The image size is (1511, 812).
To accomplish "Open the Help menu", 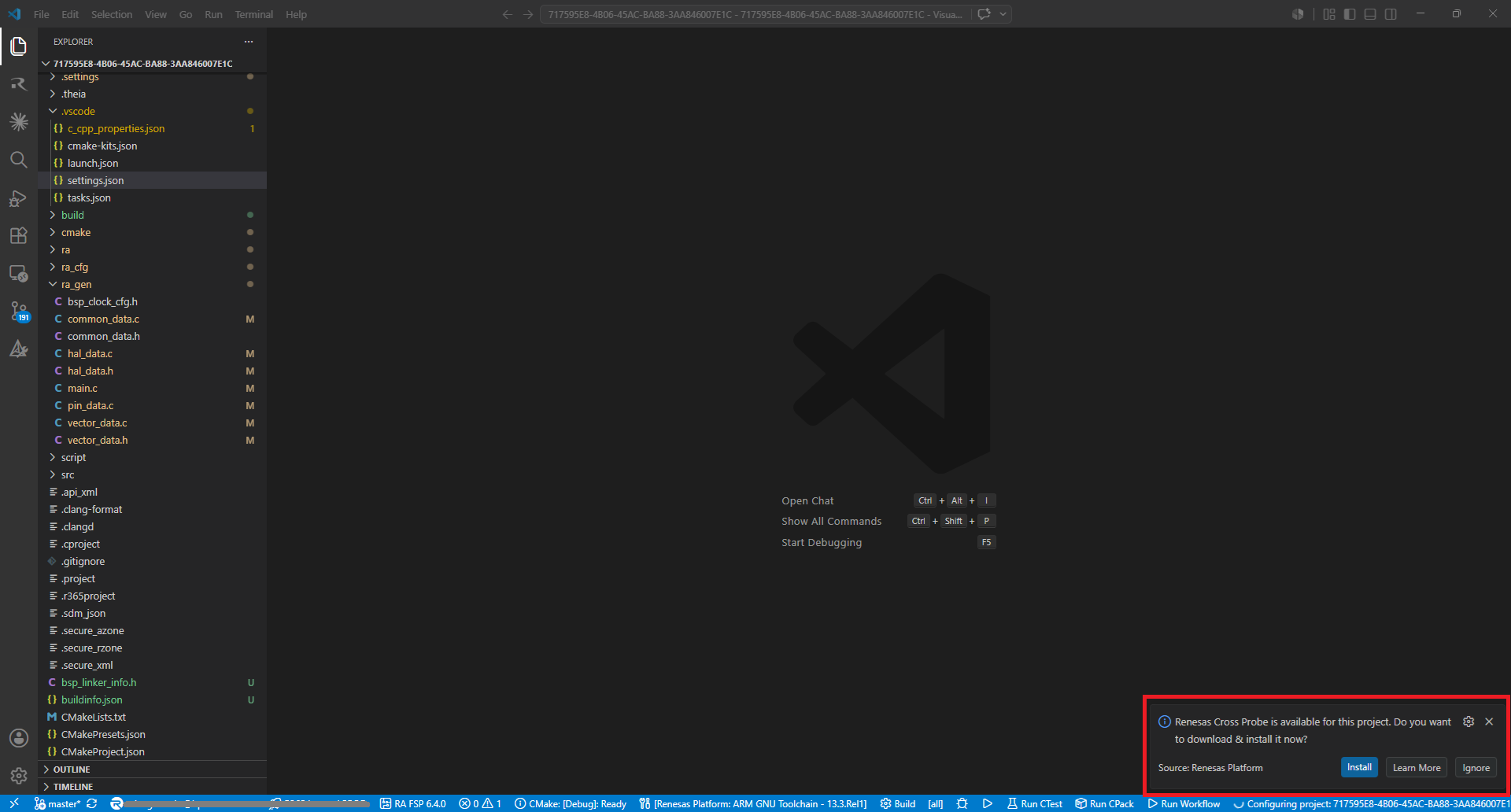I will 296,14.
